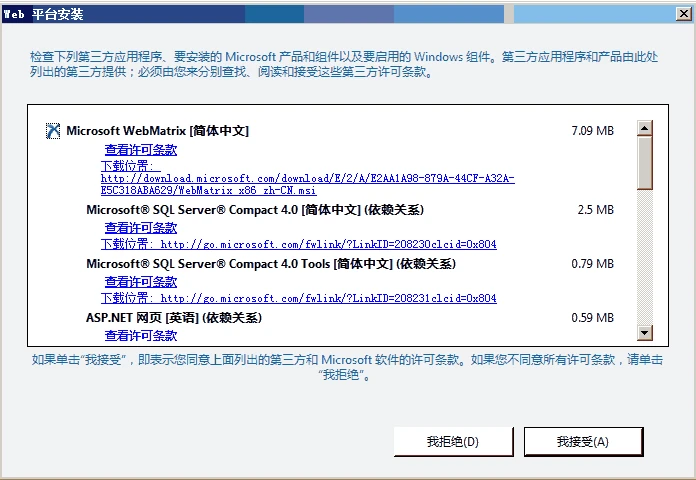Click the Microsoft WebMatrix product icon
Viewport: 696px width, 480px height.
(x=53, y=131)
